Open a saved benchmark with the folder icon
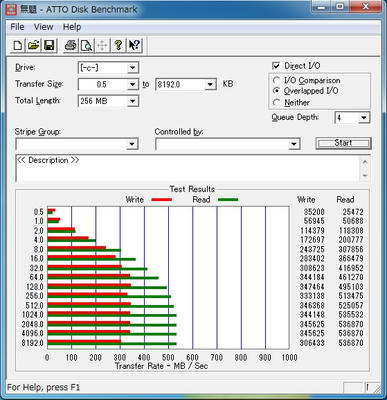The image size is (387, 400). tap(33, 45)
